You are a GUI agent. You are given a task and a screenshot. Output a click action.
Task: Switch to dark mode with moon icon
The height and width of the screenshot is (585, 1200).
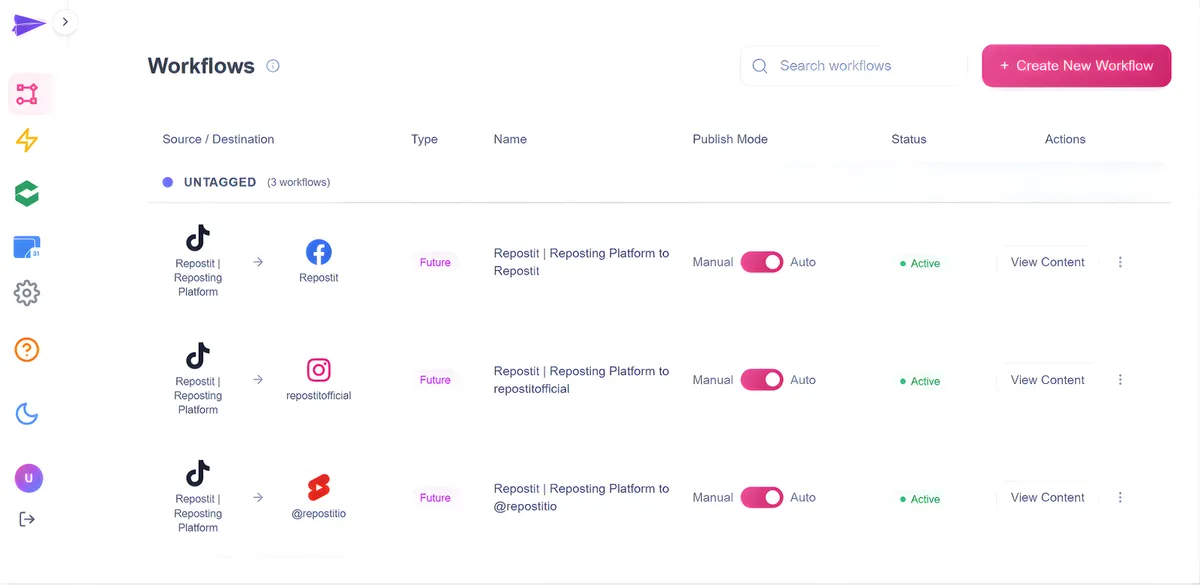(27, 413)
